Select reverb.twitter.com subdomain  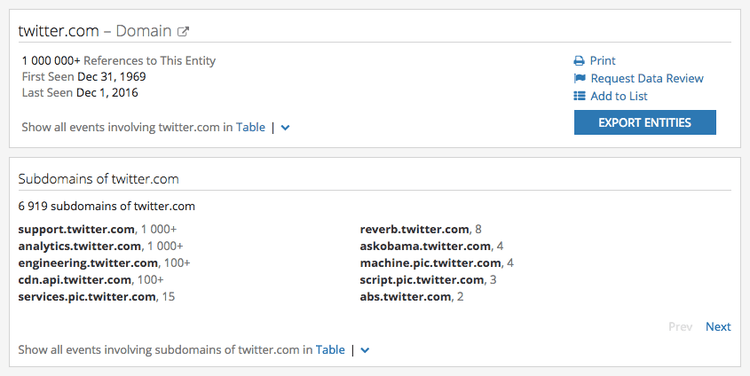[x=414, y=229]
